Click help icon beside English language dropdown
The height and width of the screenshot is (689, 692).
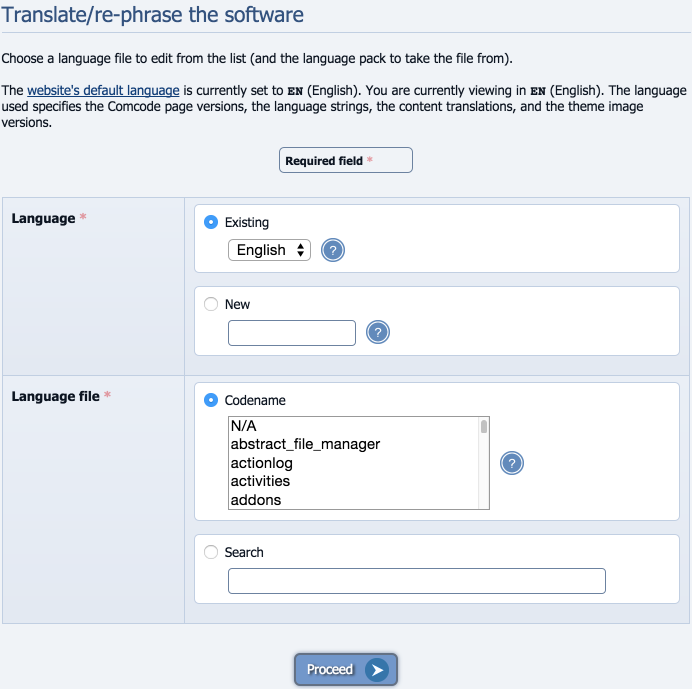333,250
